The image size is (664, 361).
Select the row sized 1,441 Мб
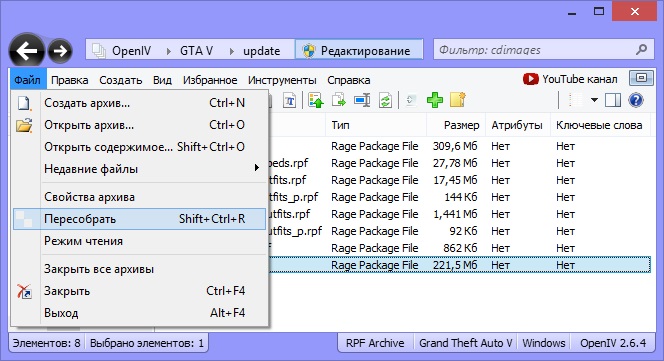coord(459,214)
